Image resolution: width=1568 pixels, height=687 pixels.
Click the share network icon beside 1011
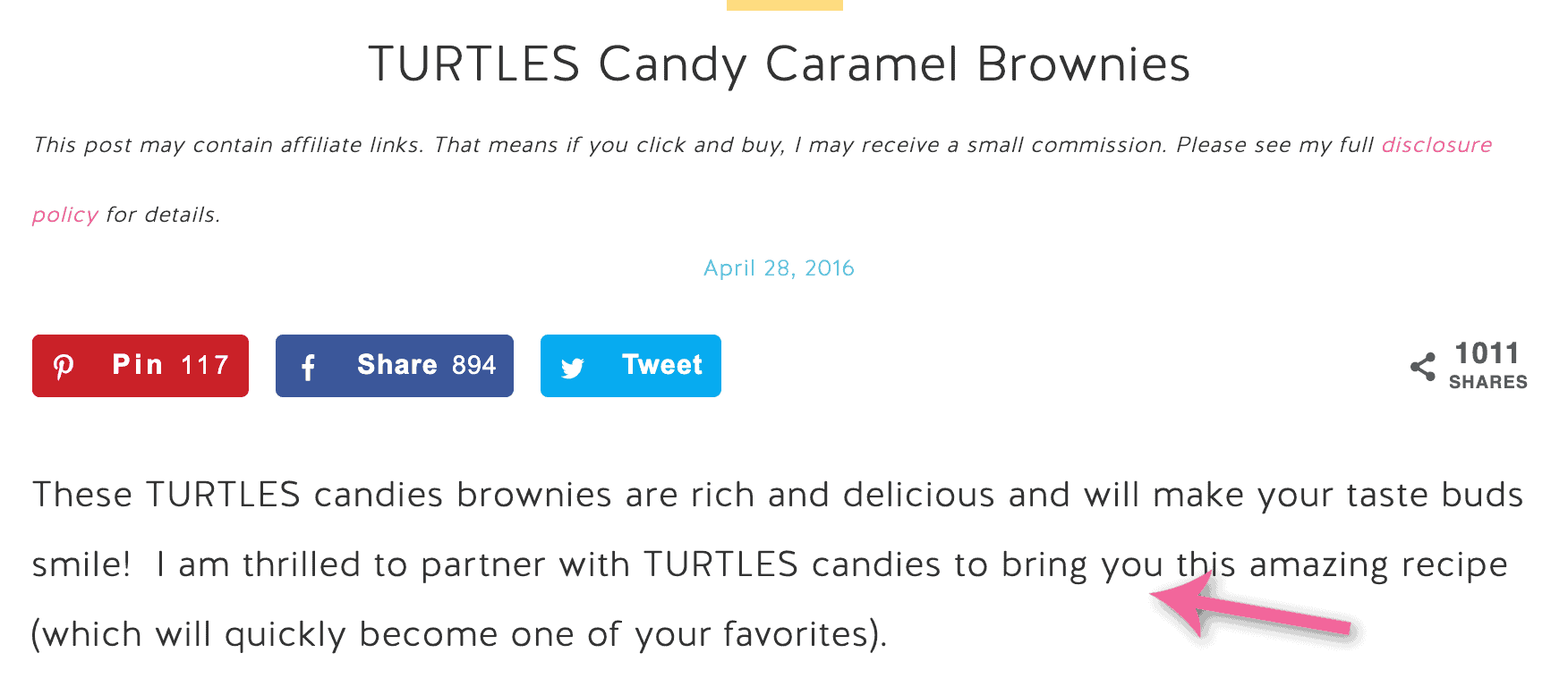[x=1423, y=367]
